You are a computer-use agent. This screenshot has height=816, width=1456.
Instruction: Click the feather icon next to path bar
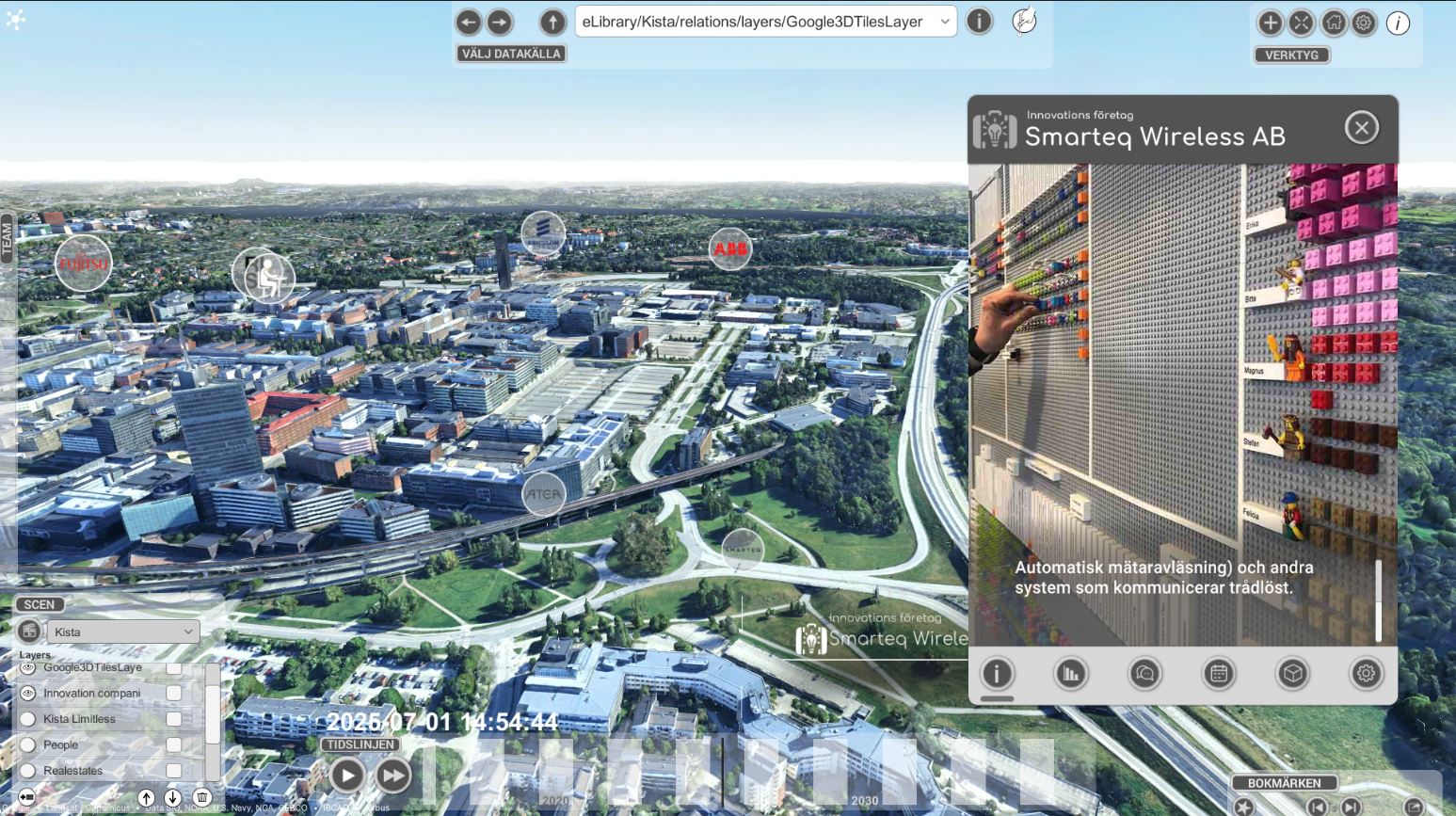[x=1024, y=21]
